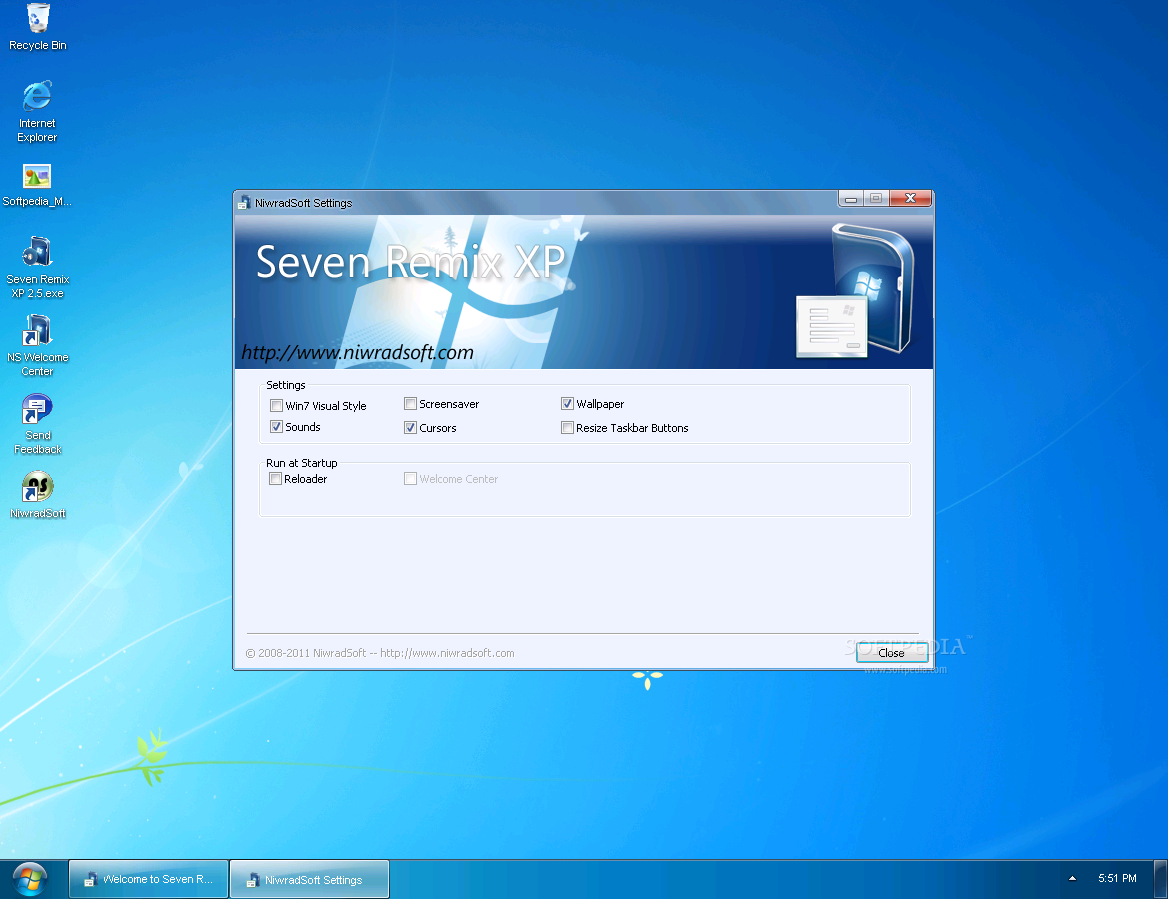Screen dimensions: 1168x899
Task: Enable the Win7 Visual Style checkbox
Action: click(x=276, y=406)
